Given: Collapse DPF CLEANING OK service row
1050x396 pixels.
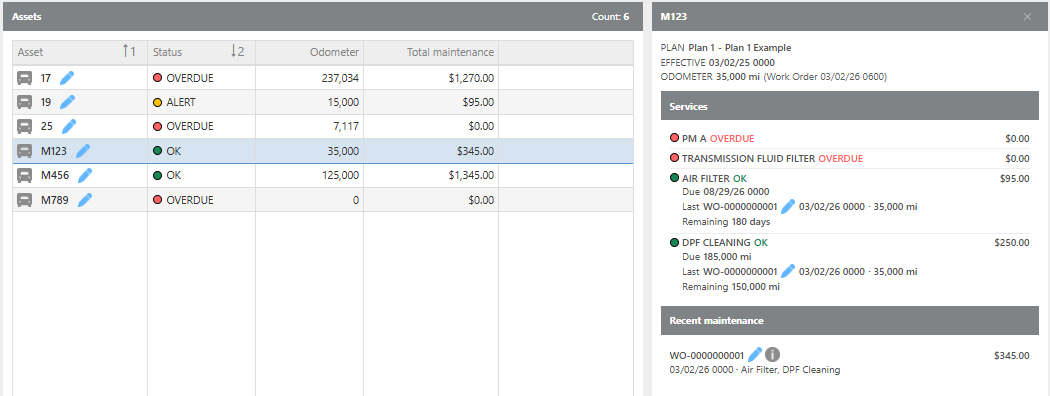Looking at the screenshot, I should (849, 265).
